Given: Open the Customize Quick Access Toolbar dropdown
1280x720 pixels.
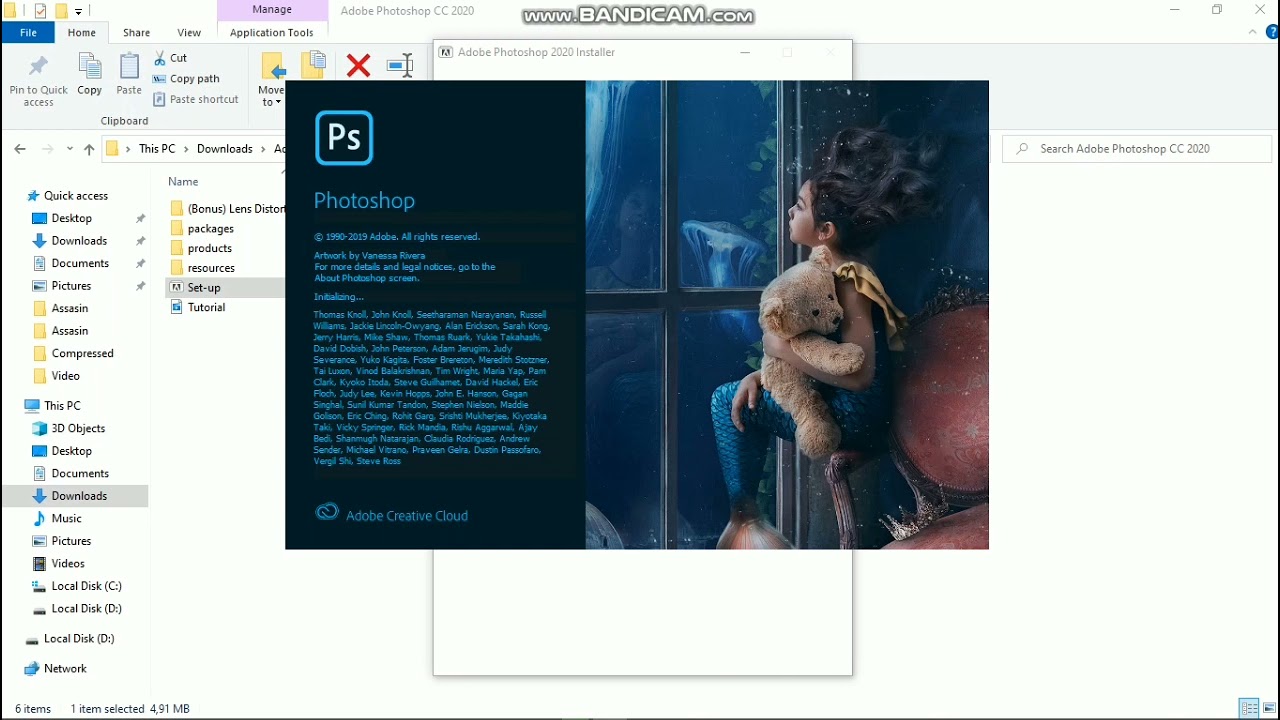Looking at the screenshot, I should [78, 11].
